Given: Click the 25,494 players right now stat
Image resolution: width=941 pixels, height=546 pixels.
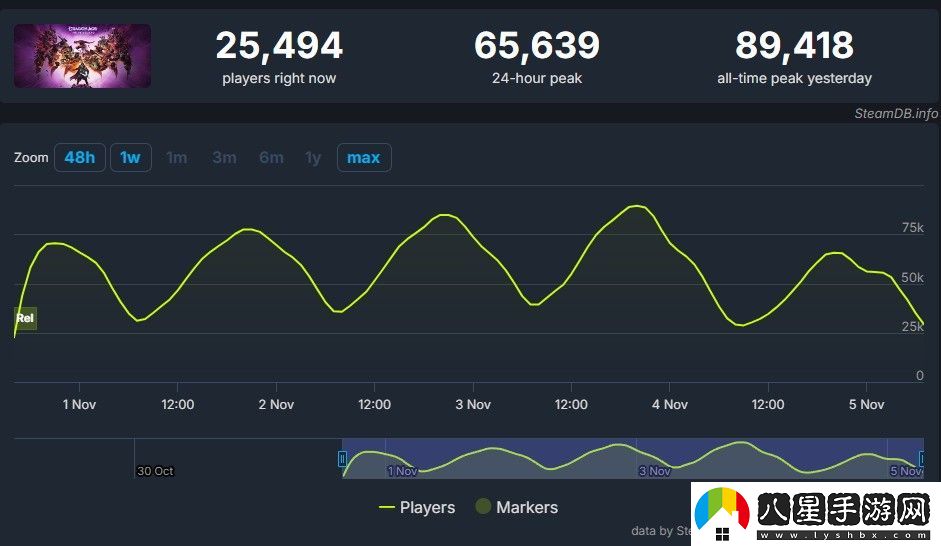Looking at the screenshot, I should [x=279, y=46].
